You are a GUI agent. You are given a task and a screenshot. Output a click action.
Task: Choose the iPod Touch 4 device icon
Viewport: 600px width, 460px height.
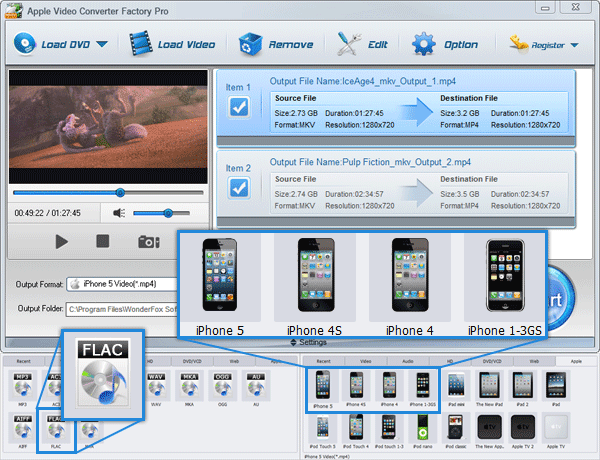pyautogui.click(x=356, y=431)
